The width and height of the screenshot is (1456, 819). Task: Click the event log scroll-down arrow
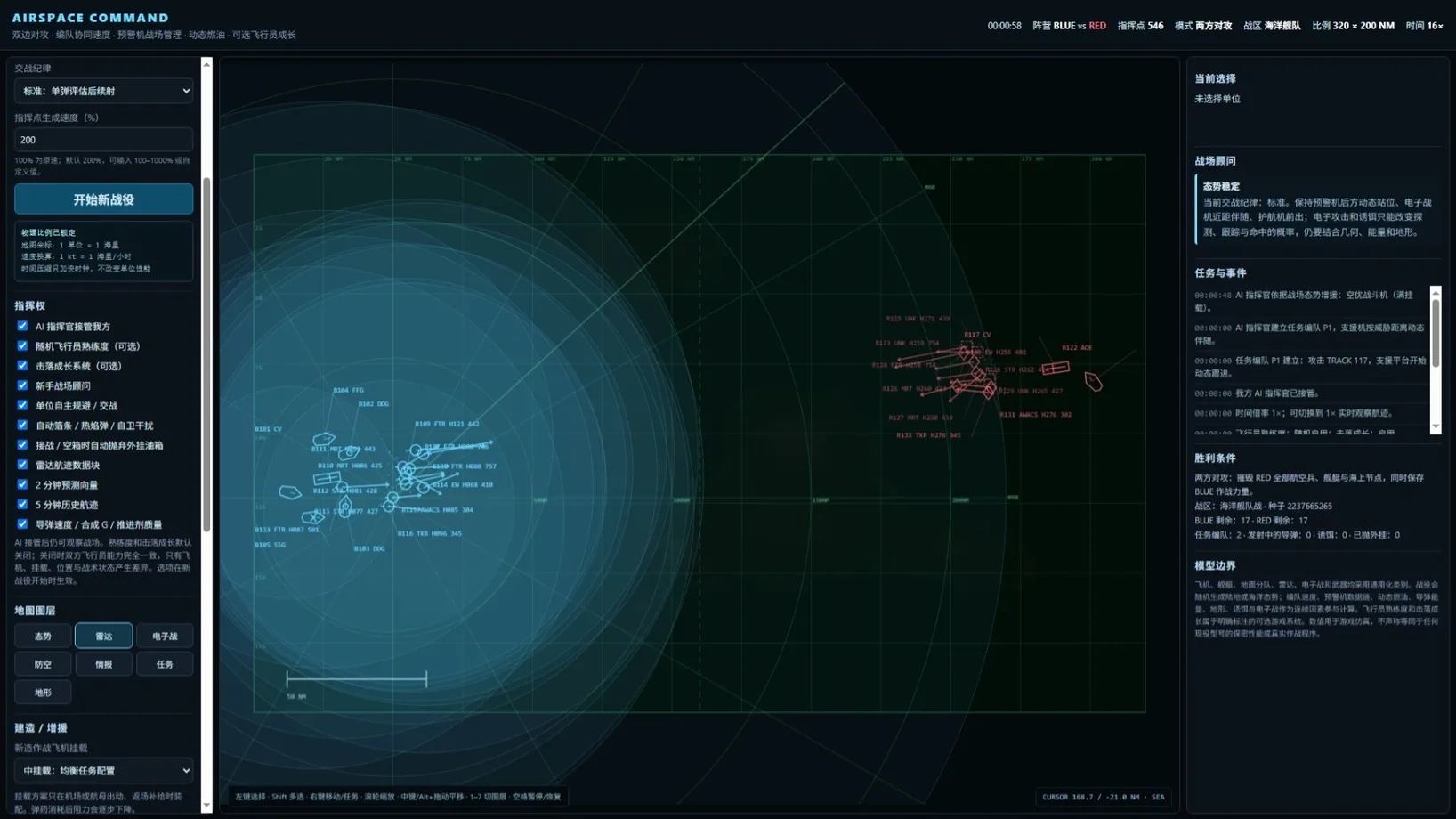1435,427
